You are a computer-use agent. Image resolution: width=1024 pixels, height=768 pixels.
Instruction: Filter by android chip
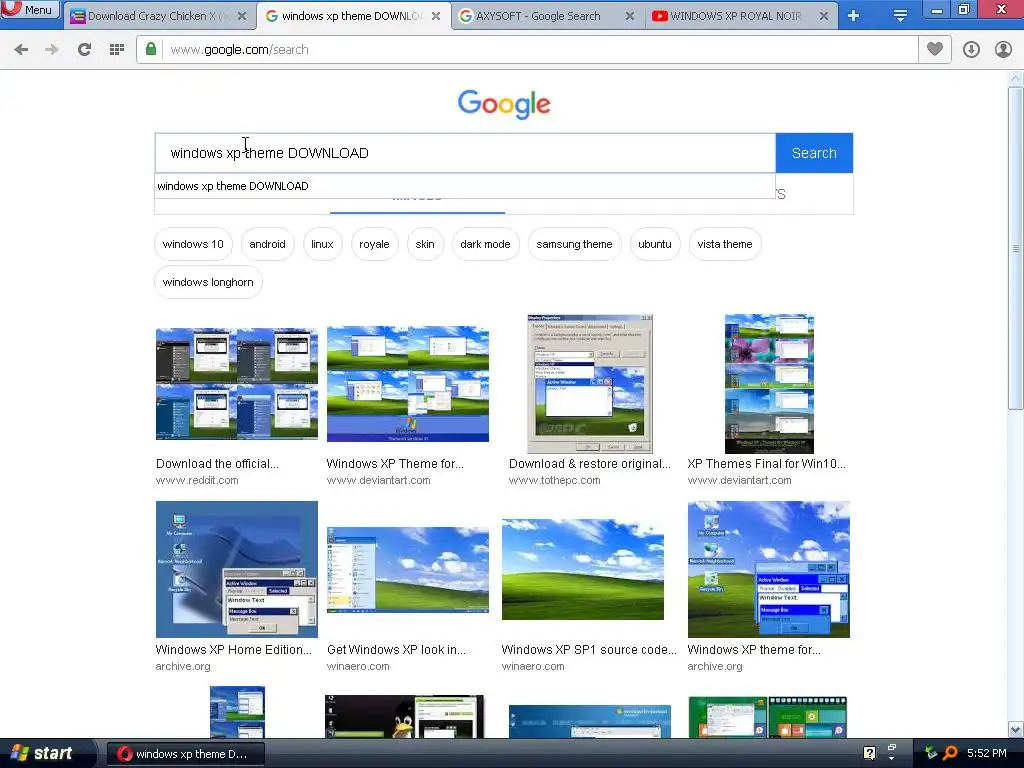267,244
